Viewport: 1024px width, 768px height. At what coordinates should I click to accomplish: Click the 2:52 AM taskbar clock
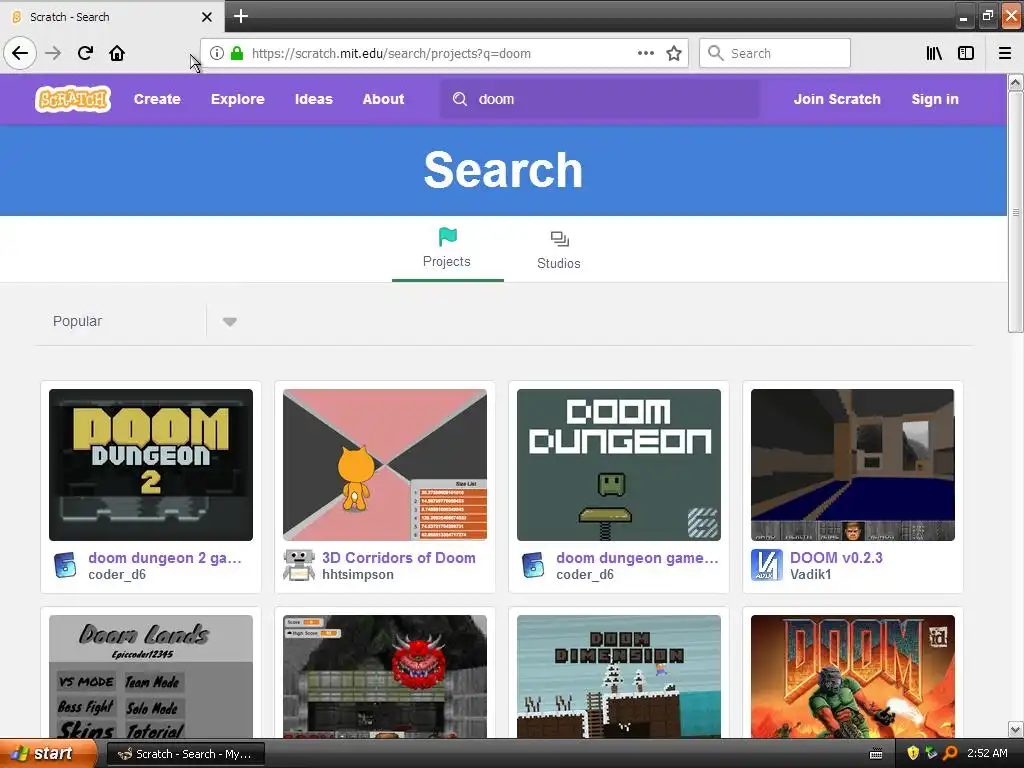click(x=987, y=753)
